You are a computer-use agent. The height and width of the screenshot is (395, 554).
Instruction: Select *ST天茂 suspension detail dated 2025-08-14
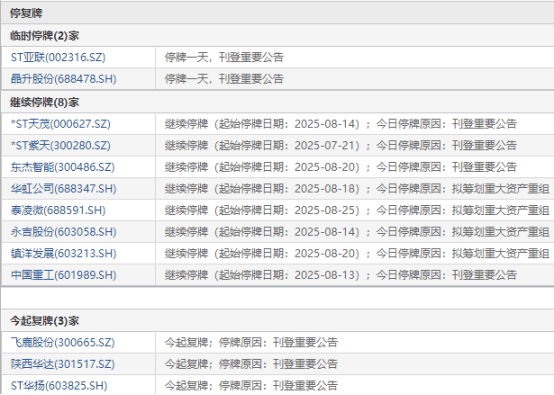pos(341,124)
